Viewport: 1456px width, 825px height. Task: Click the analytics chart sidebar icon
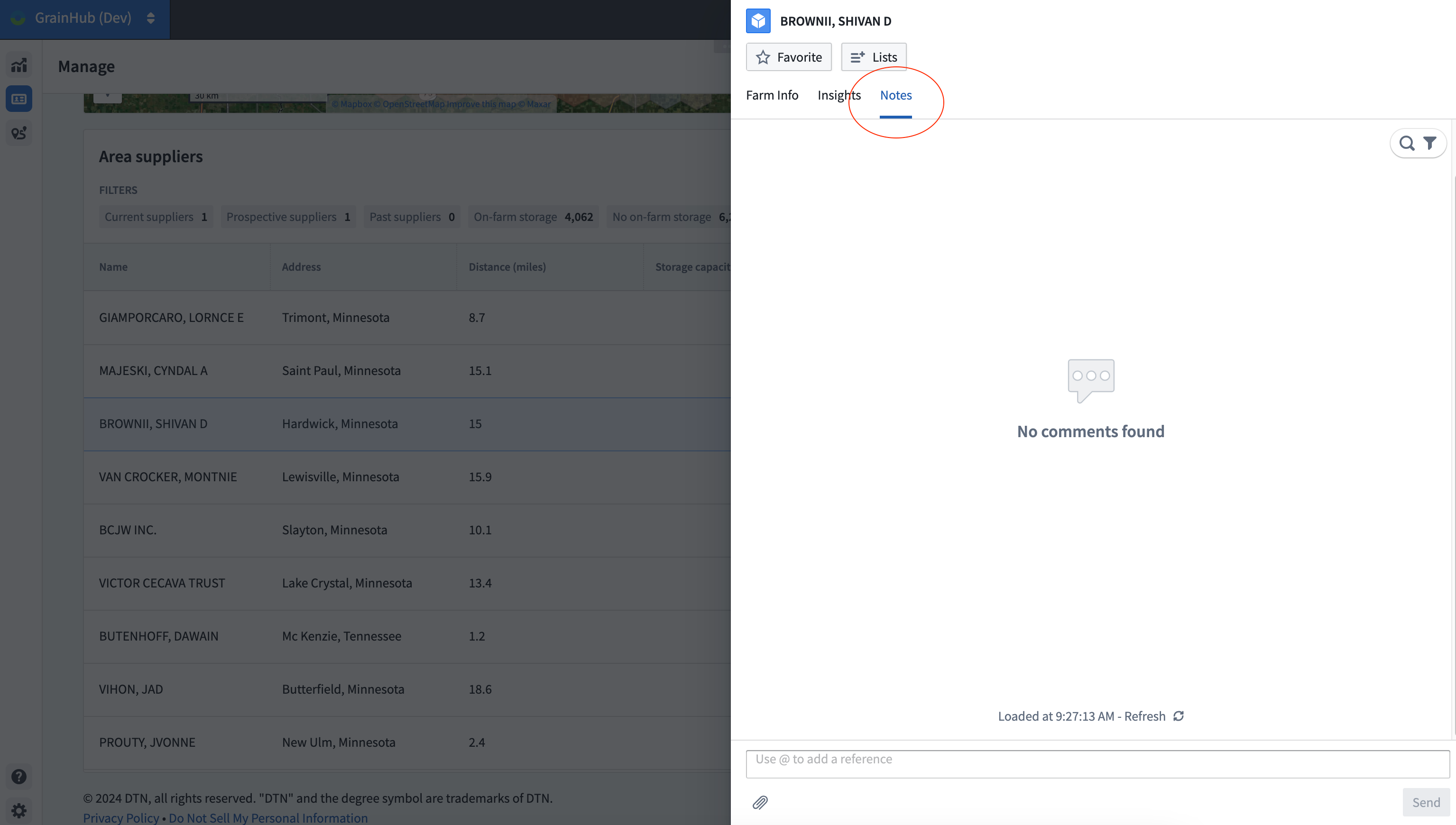point(18,65)
